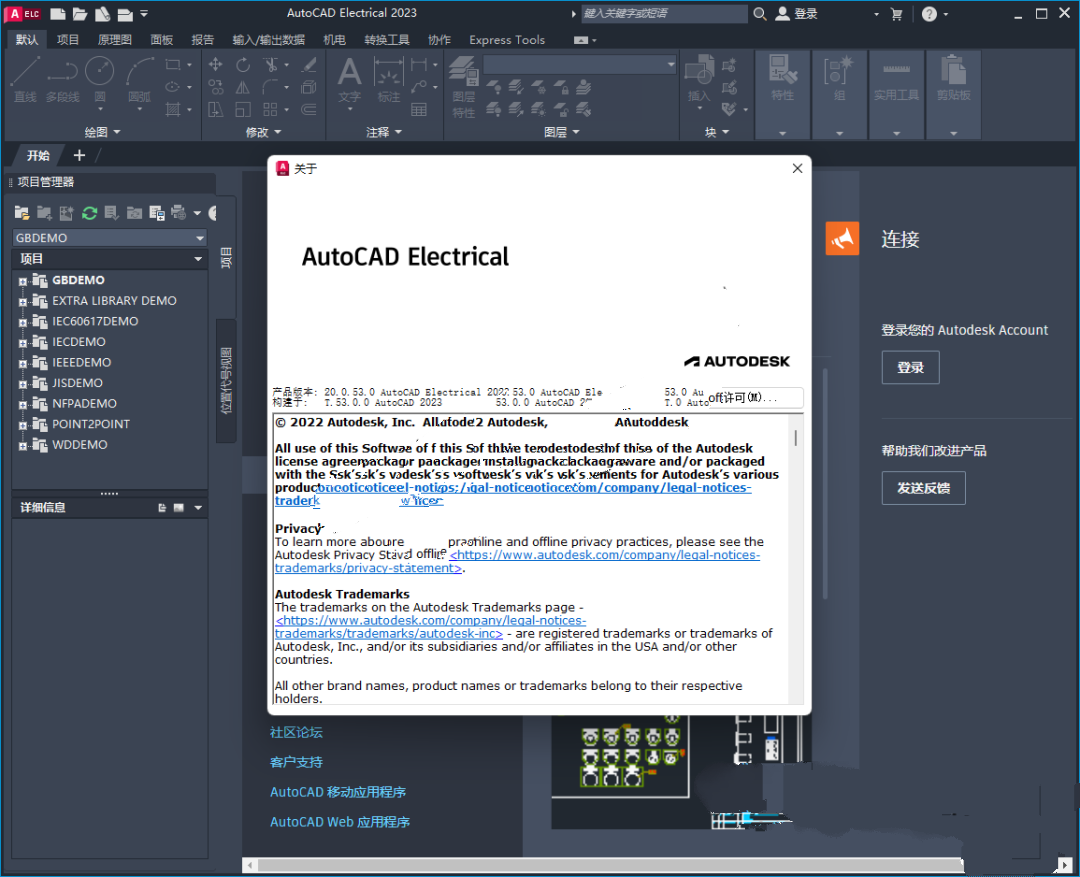The height and width of the screenshot is (877, 1080).
Task: Click the 发送反馈 button
Action: (x=924, y=488)
